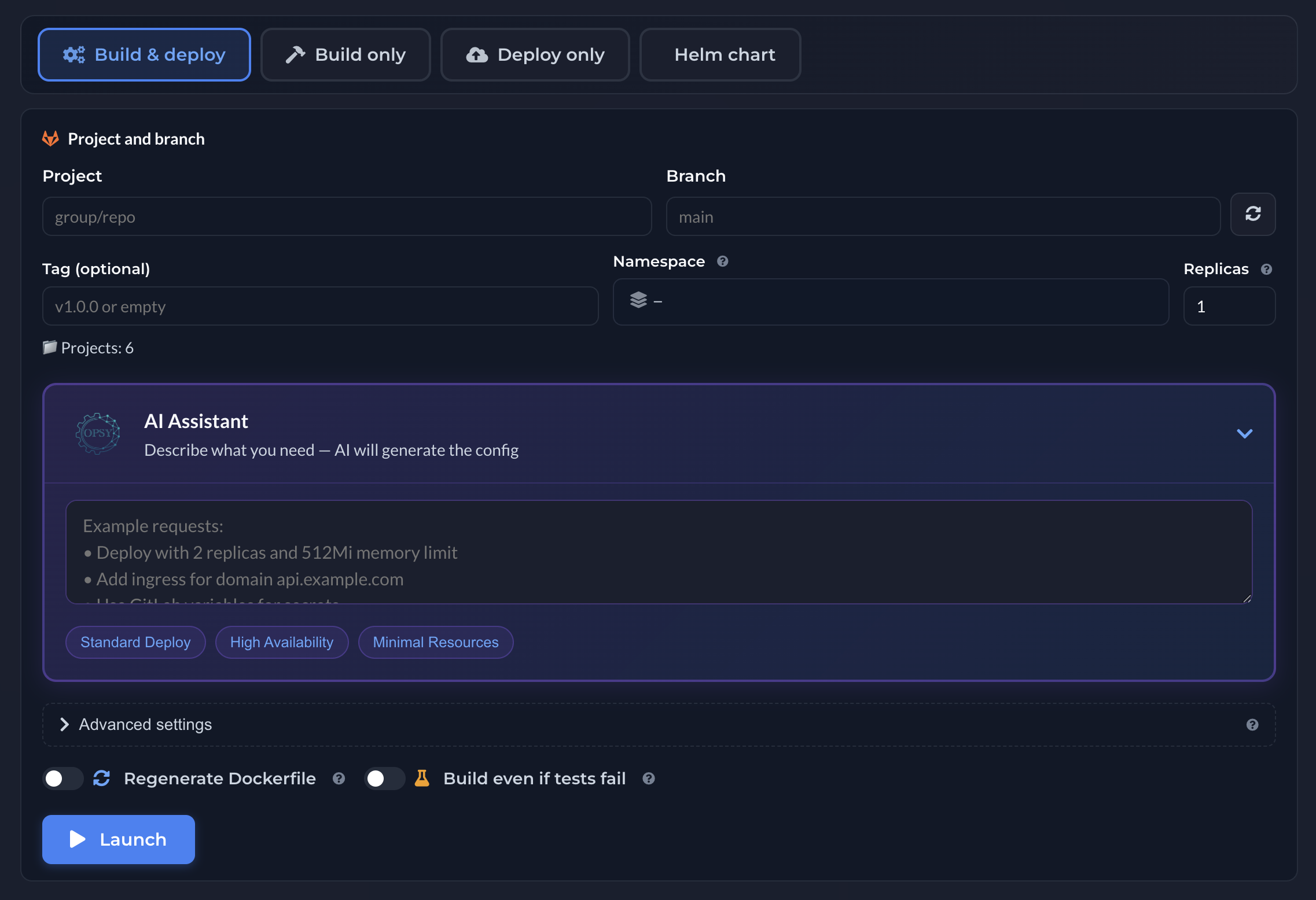Screen dimensions: 1316x900
Task: Click the Project group/repo input field
Action: coord(347,217)
